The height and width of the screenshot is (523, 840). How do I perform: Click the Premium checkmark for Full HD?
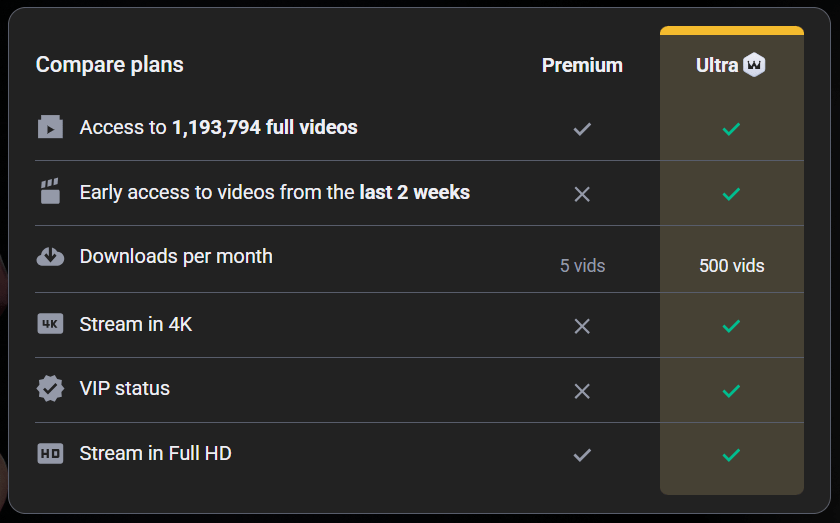point(582,455)
